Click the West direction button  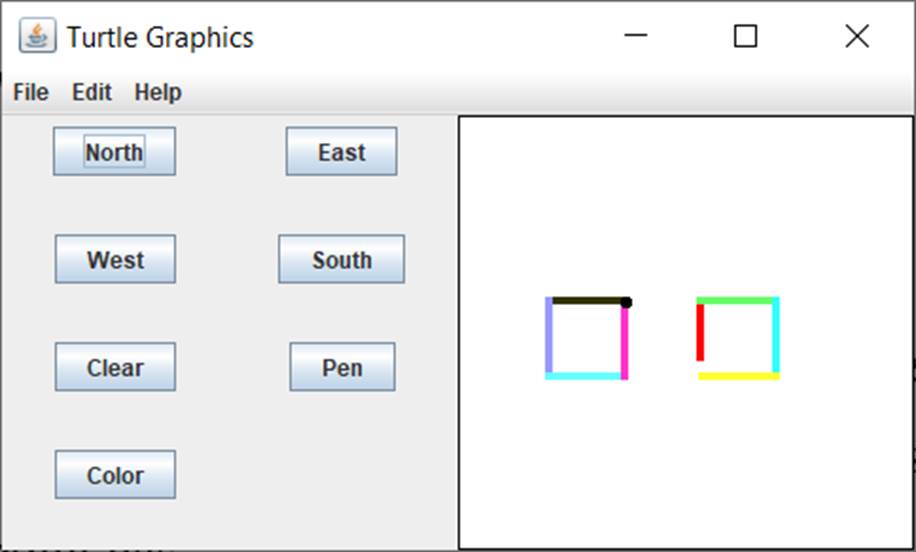[115, 260]
